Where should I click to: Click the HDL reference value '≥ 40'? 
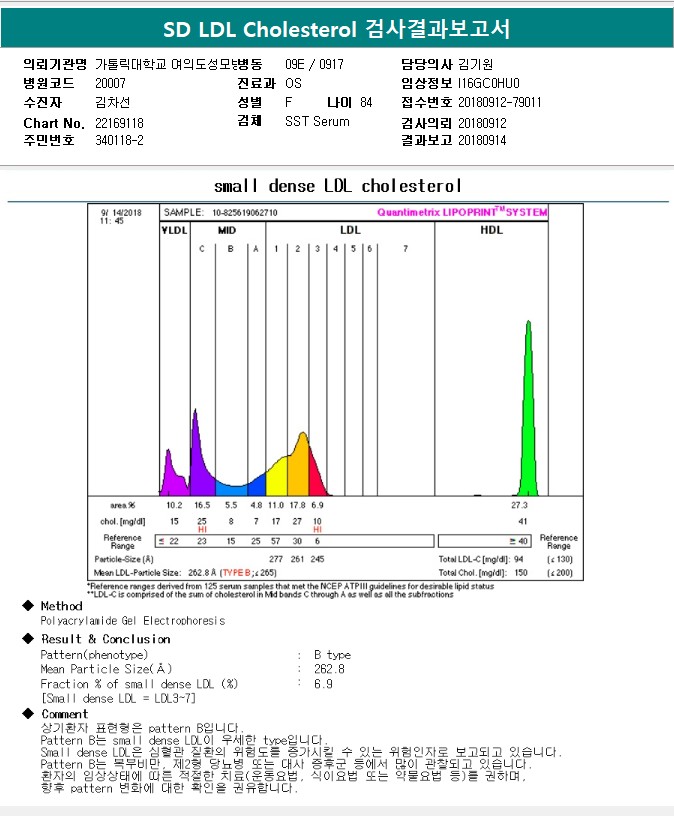(x=518, y=541)
